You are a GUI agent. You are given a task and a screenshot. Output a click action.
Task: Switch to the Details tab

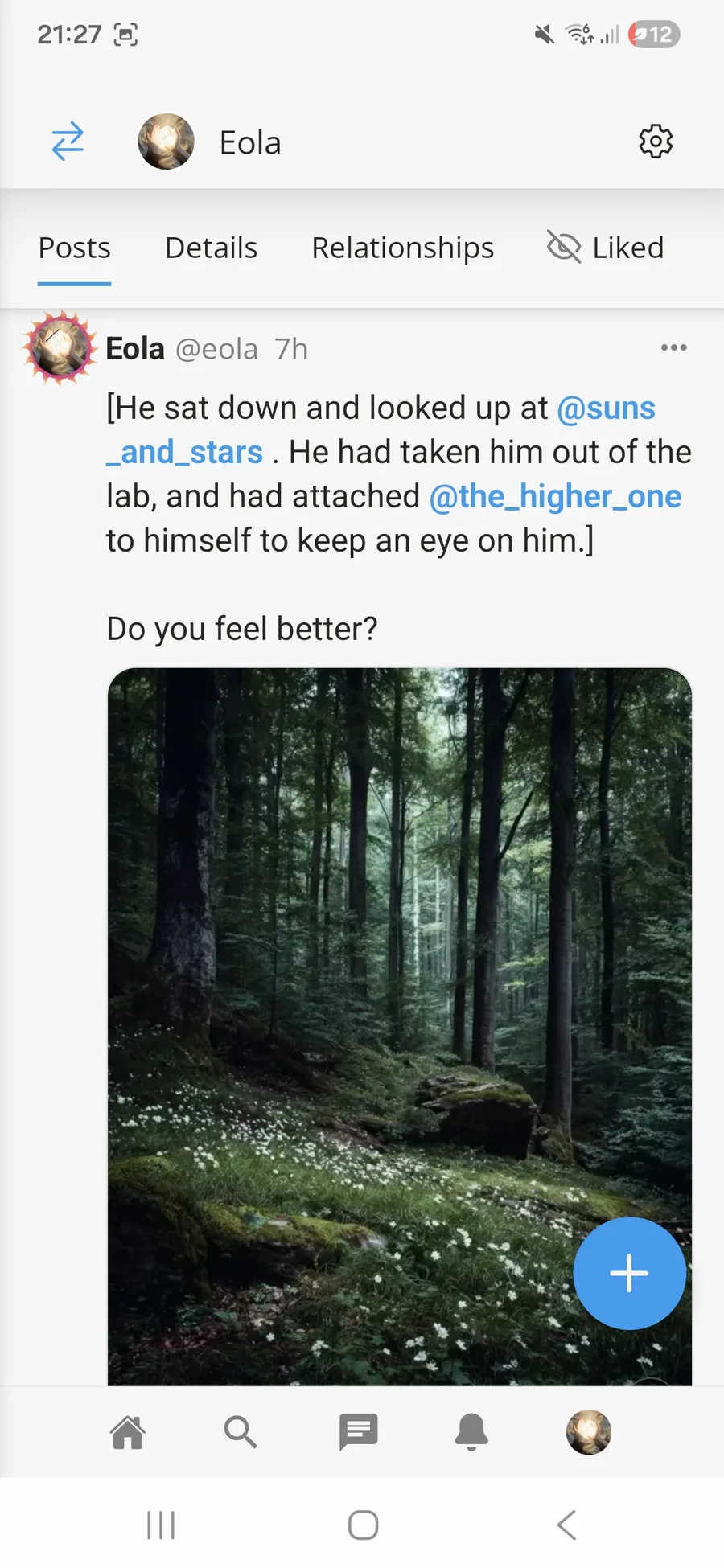pyautogui.click(x=211, y=248)
